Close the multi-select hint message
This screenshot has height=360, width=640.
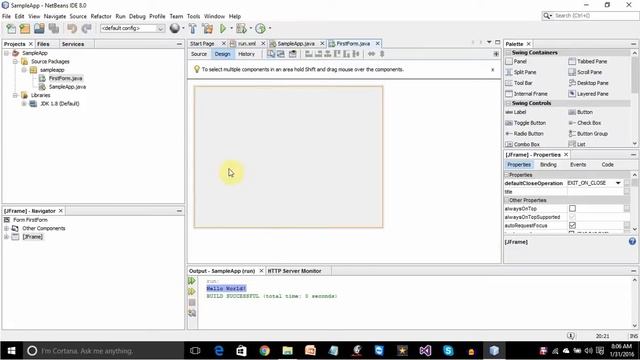coord(493,70)
